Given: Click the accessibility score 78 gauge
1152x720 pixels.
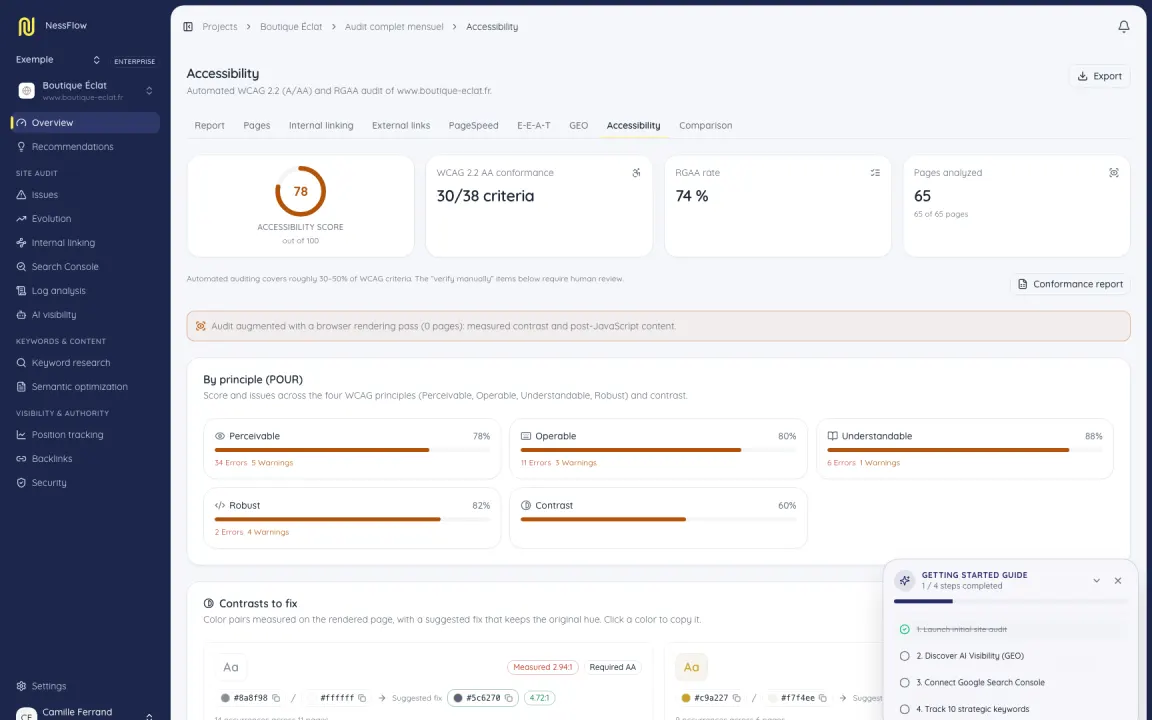Looking at the screenshot, I should (300, 191).
